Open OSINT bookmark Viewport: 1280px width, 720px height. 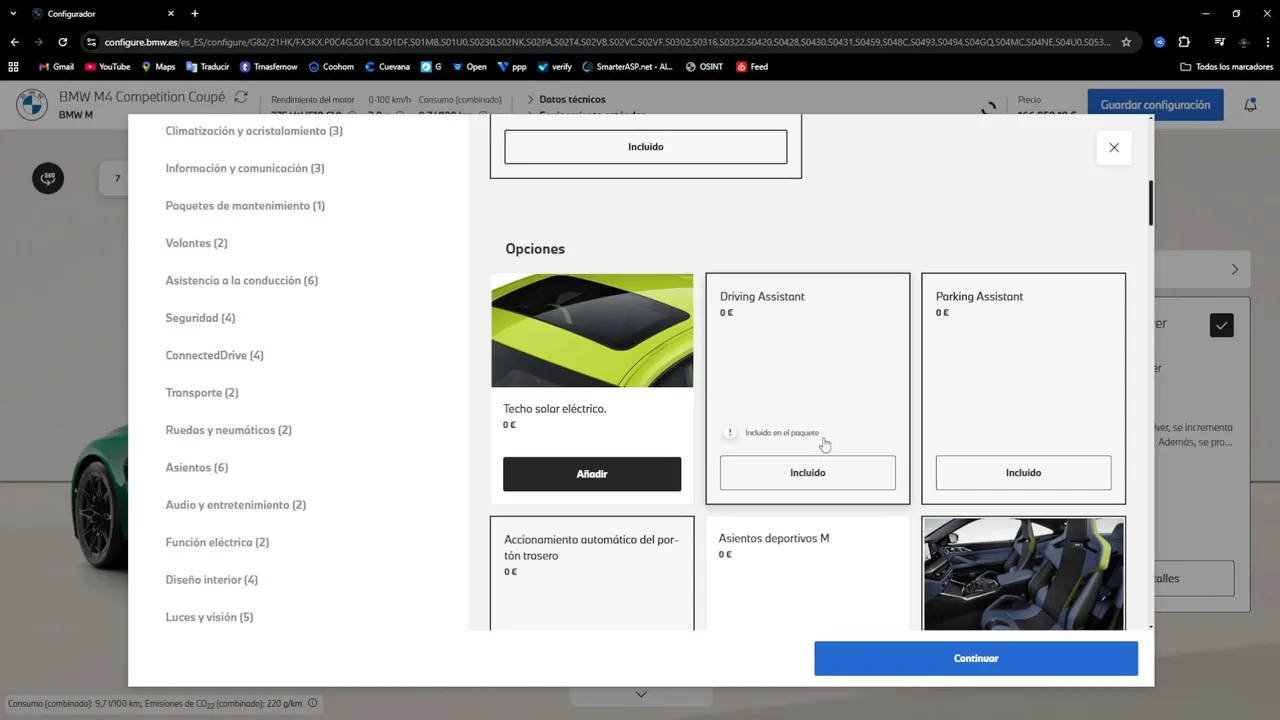(704, 67)
